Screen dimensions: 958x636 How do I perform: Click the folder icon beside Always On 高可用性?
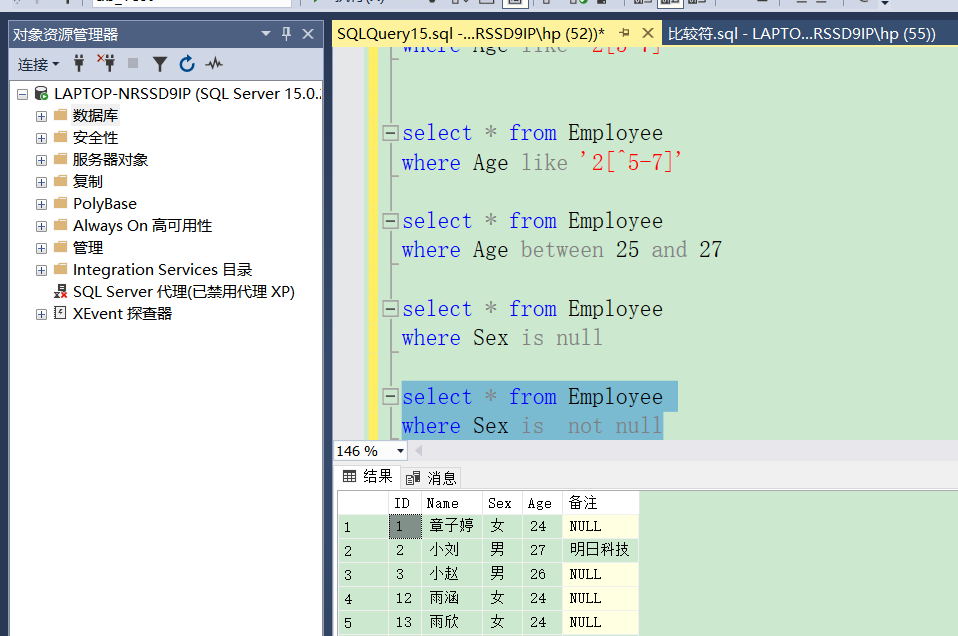(x=60, y=225)
